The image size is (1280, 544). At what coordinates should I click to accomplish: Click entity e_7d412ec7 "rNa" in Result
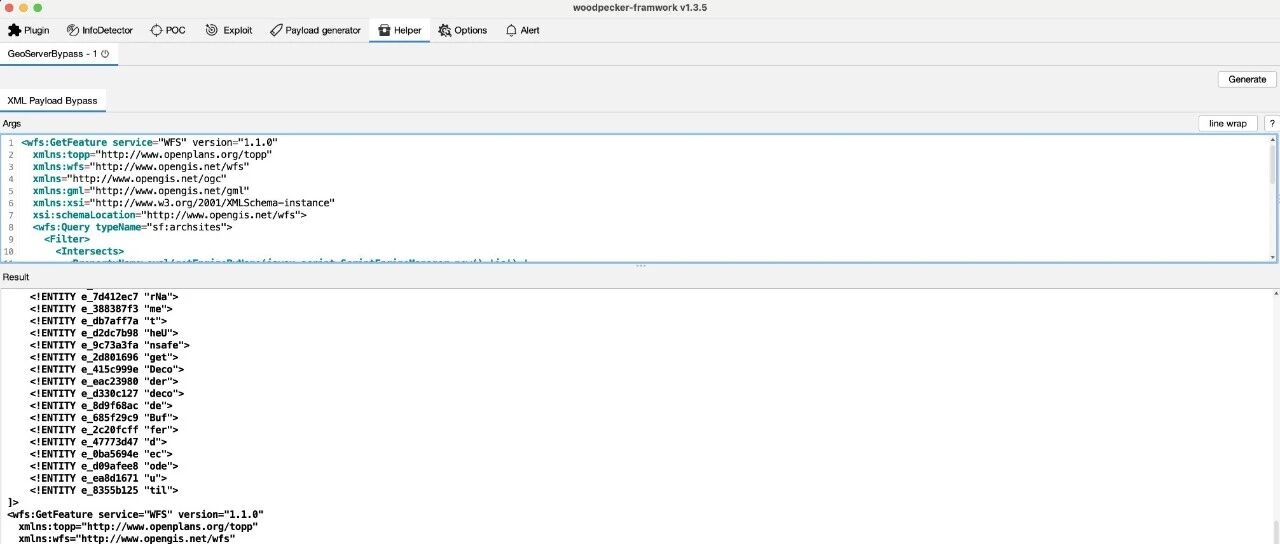coord(104,296)
